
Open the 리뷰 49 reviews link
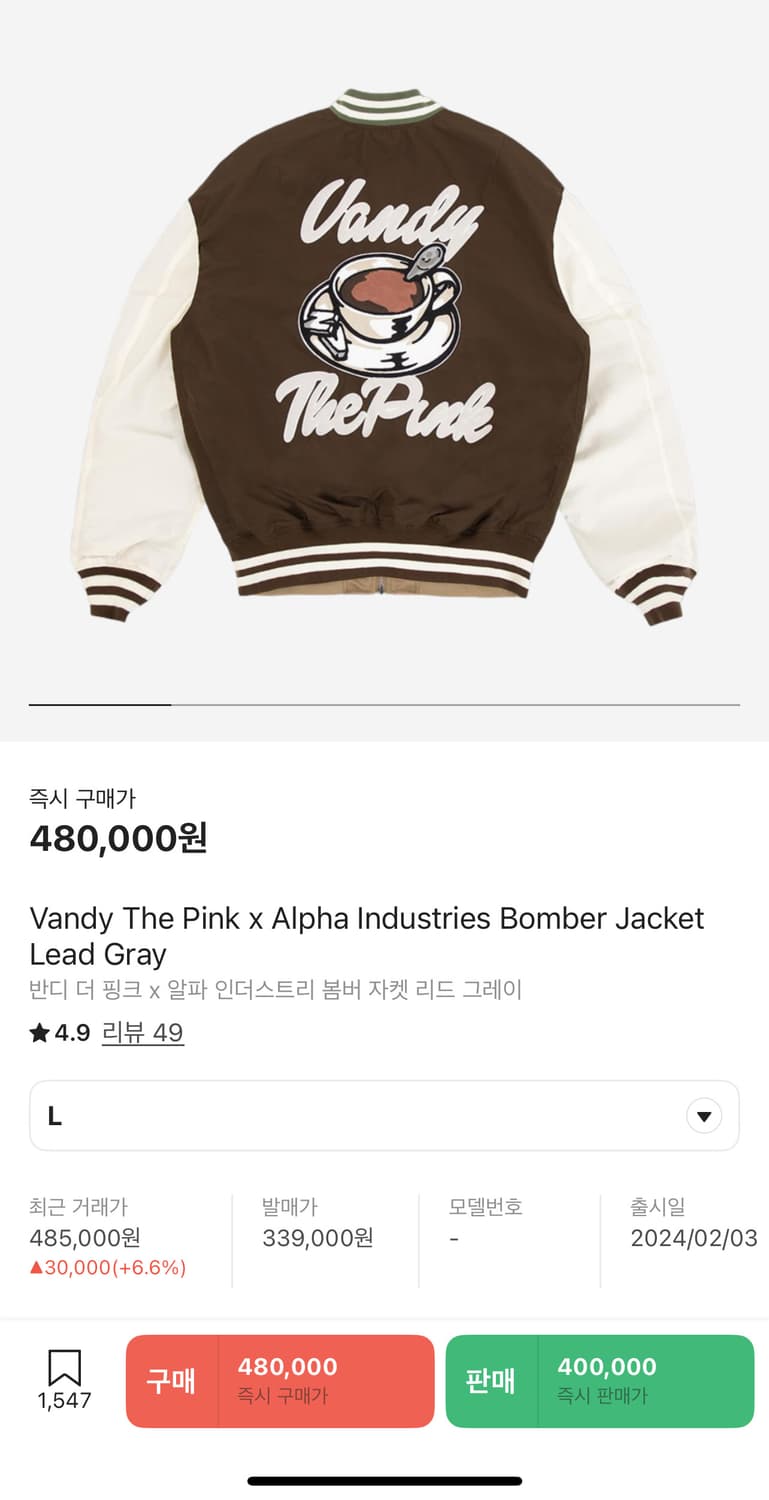(x=143, y=1033)
